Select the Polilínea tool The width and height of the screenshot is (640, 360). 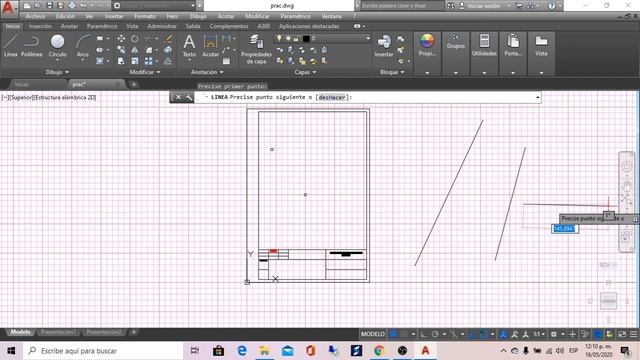[x=31, y=46]
